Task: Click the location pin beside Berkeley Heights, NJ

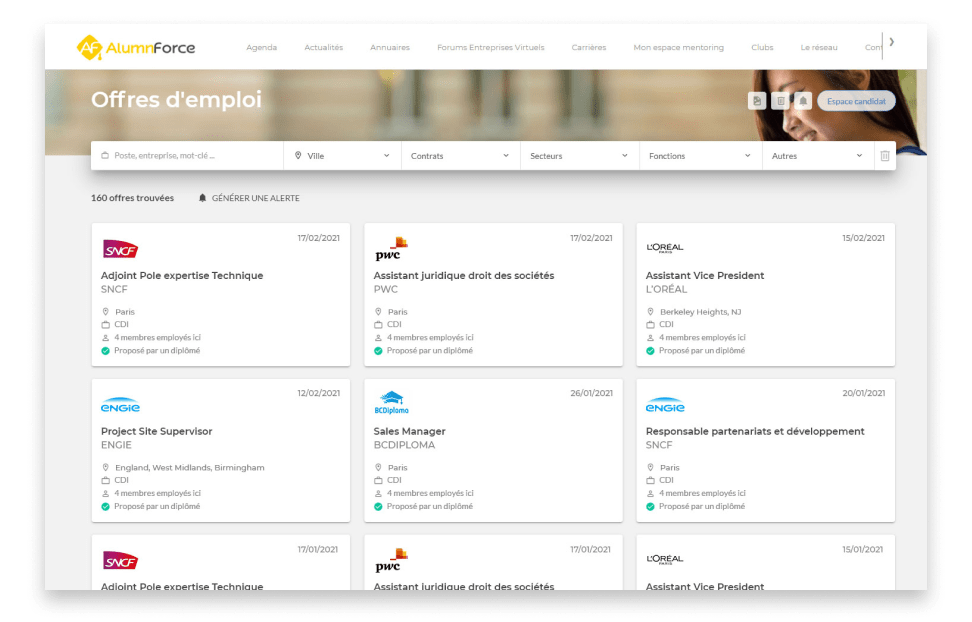Action: tap(650, 312)
